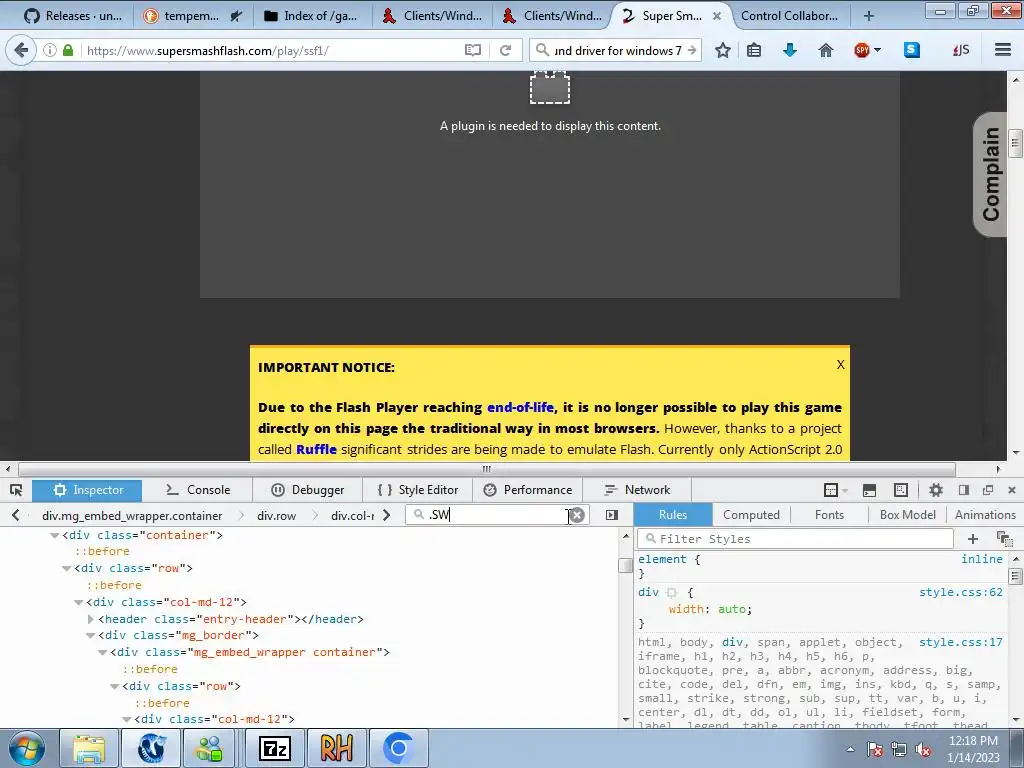This screenshot has width=1024, height=768.
Task: Open devtools settings gear
Action: (936, 490)
